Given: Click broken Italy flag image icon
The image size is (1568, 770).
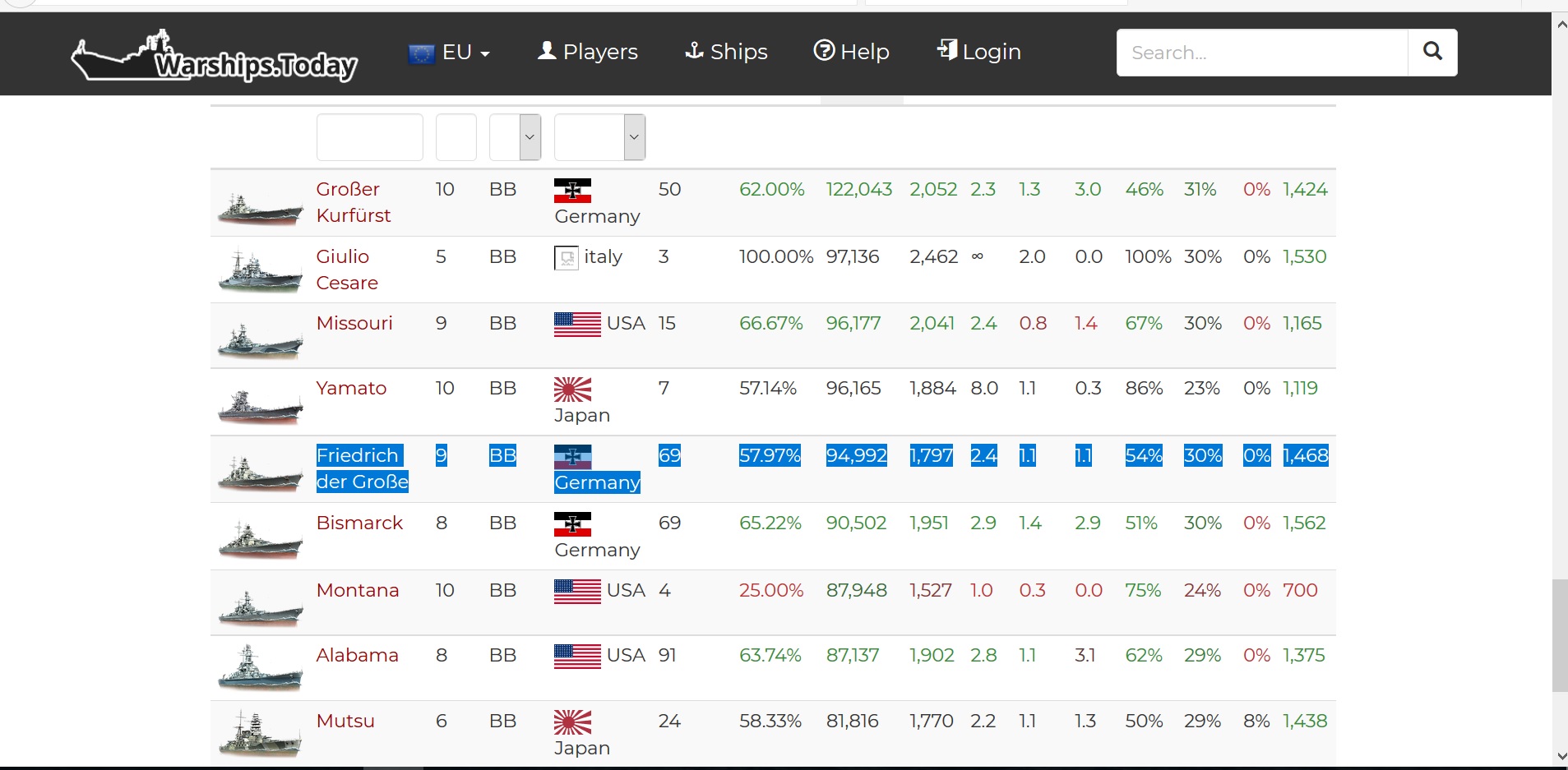Looking at the screenshot, I should 567,258.
